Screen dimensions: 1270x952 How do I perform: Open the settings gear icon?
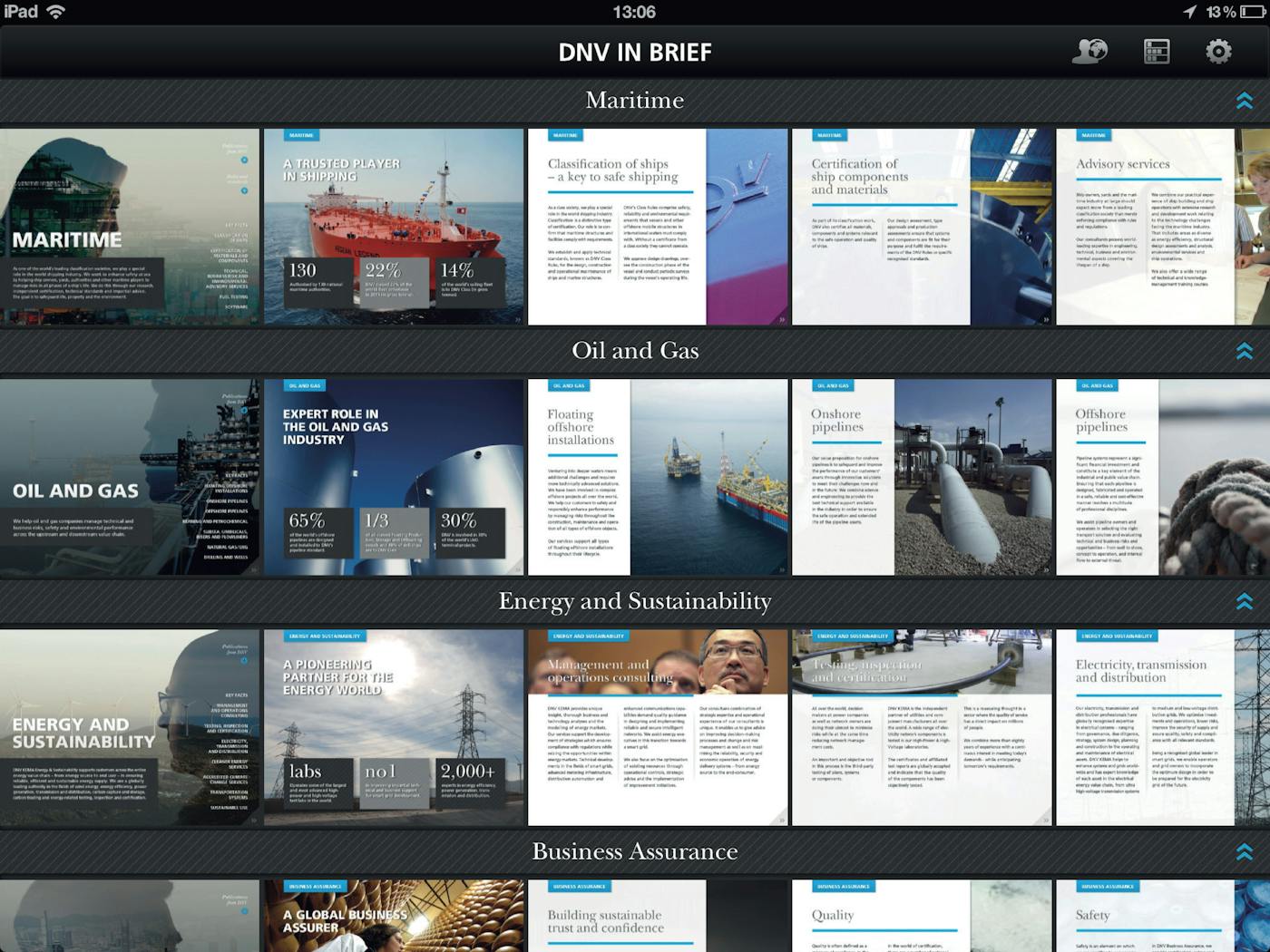1218,51
